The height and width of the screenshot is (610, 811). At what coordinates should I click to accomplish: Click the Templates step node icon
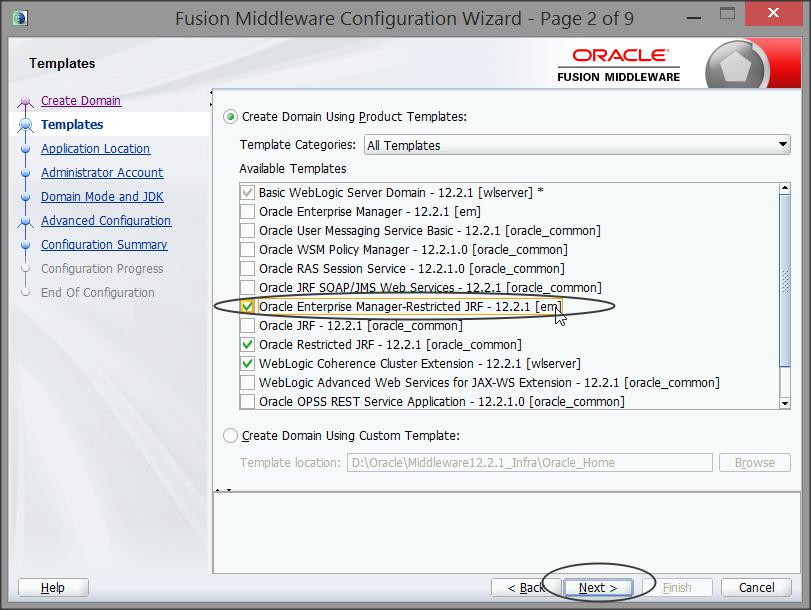coord(25,125)
